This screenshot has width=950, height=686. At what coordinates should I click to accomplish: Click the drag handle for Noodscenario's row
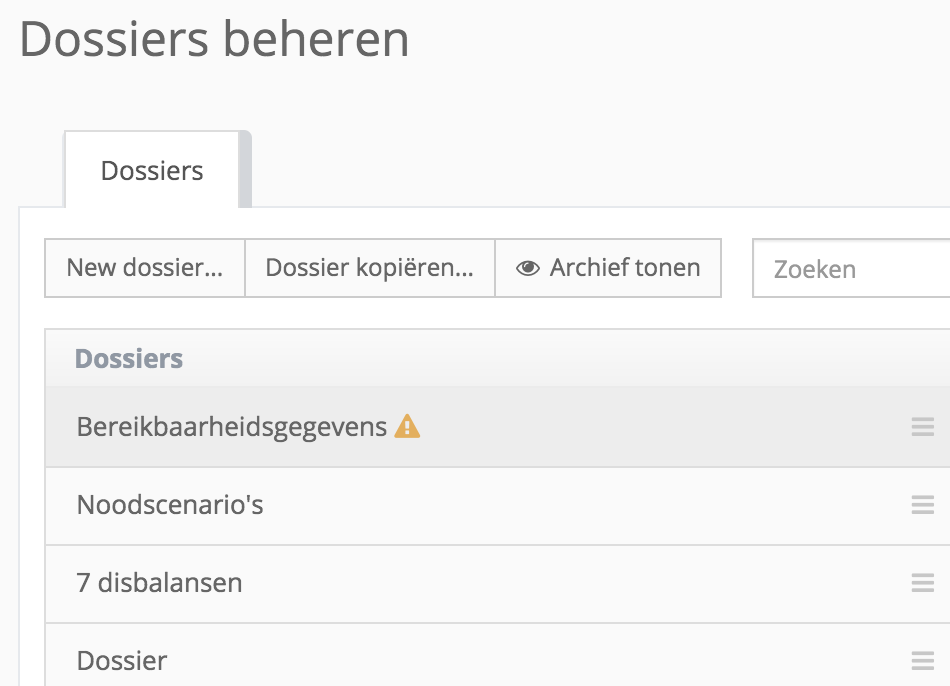[922, 504]
